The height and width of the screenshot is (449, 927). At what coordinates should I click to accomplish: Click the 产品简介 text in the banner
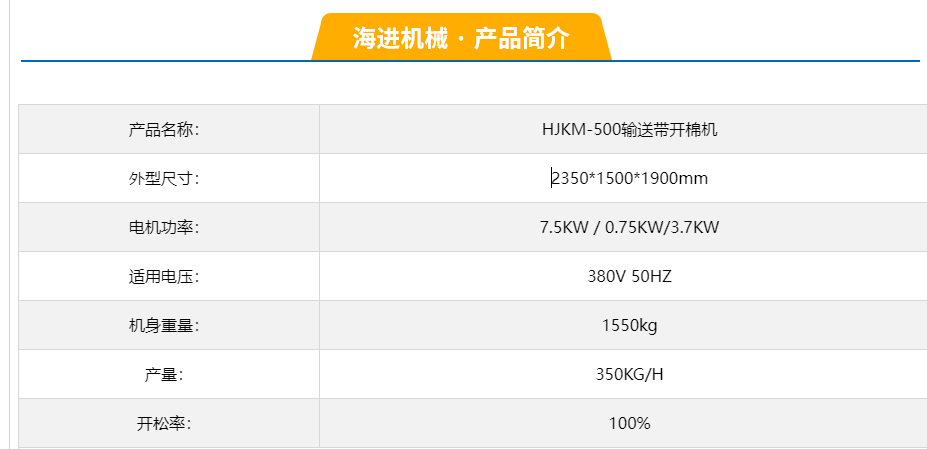tap(521, 39)
